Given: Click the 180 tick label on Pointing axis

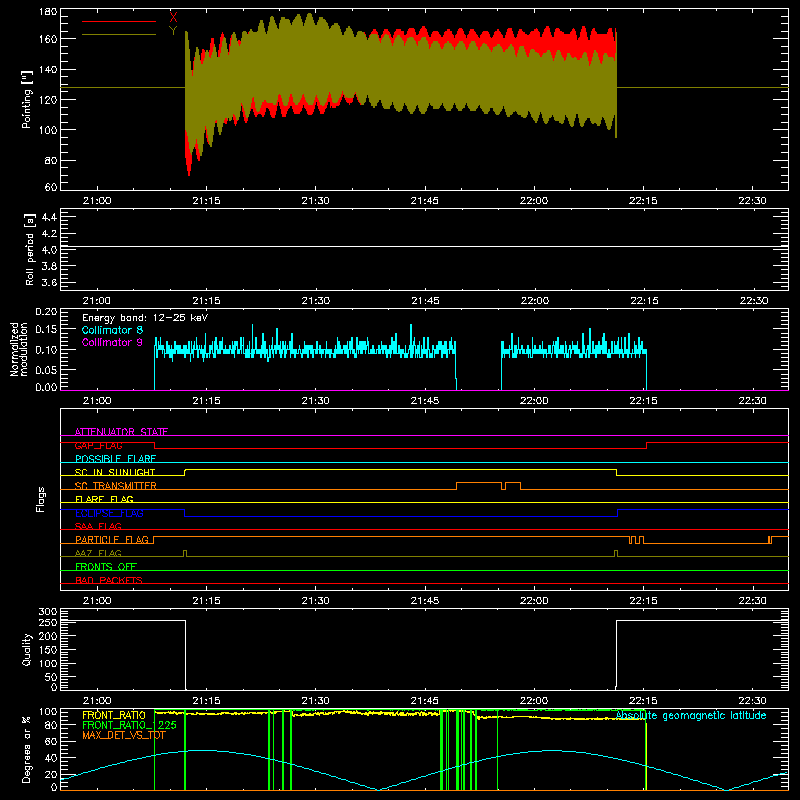Looking at the screenshot, I should click(x=48, y=12).
